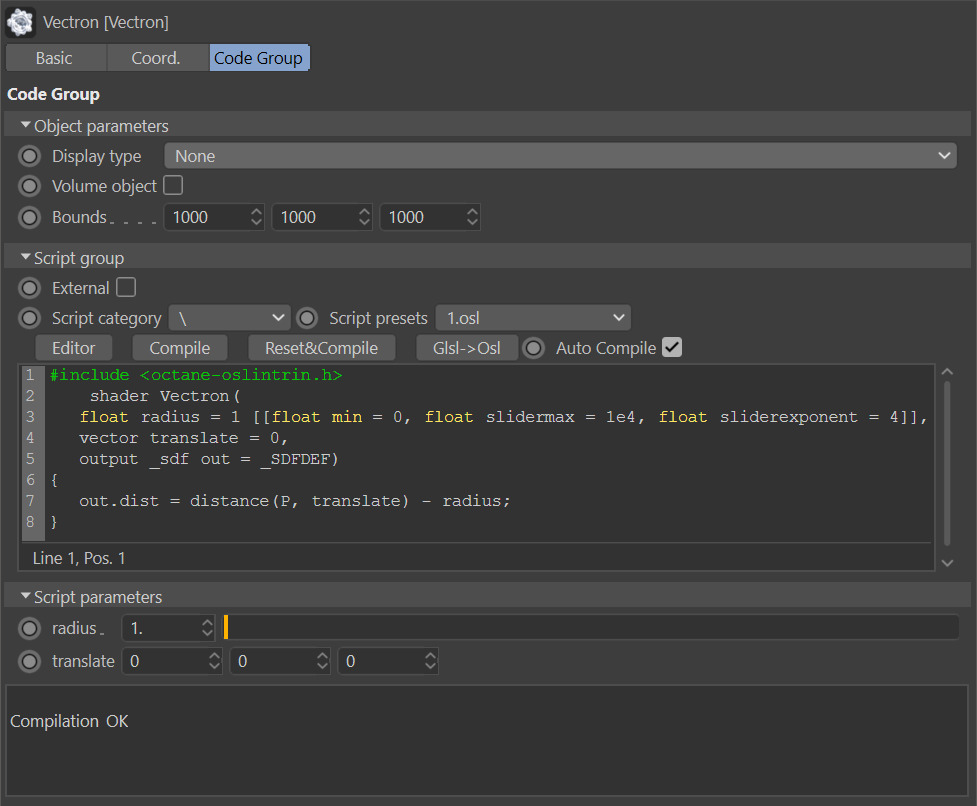Screen dimensions: 977x806
Task: Click the animation dot beside Script category
Action: pyautogui.click(x=29, y=318)
